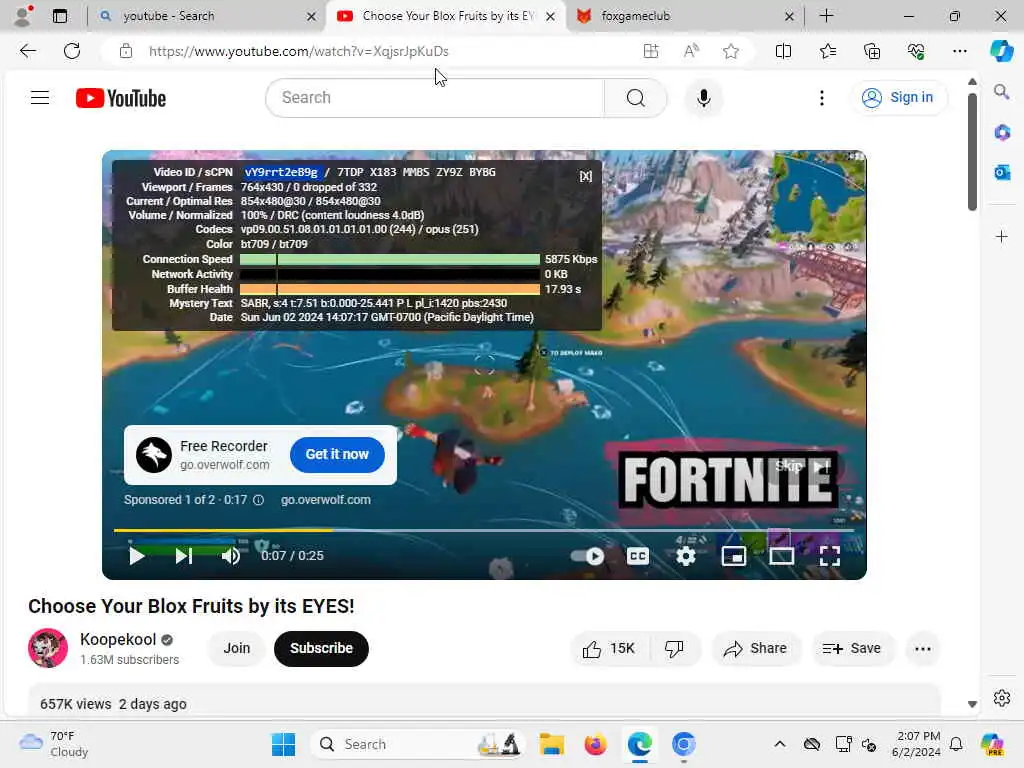Like the video with thumbs up
The width and height of the screenshot is (1024, 768).
pyautogui.click(x=609, y=648)
